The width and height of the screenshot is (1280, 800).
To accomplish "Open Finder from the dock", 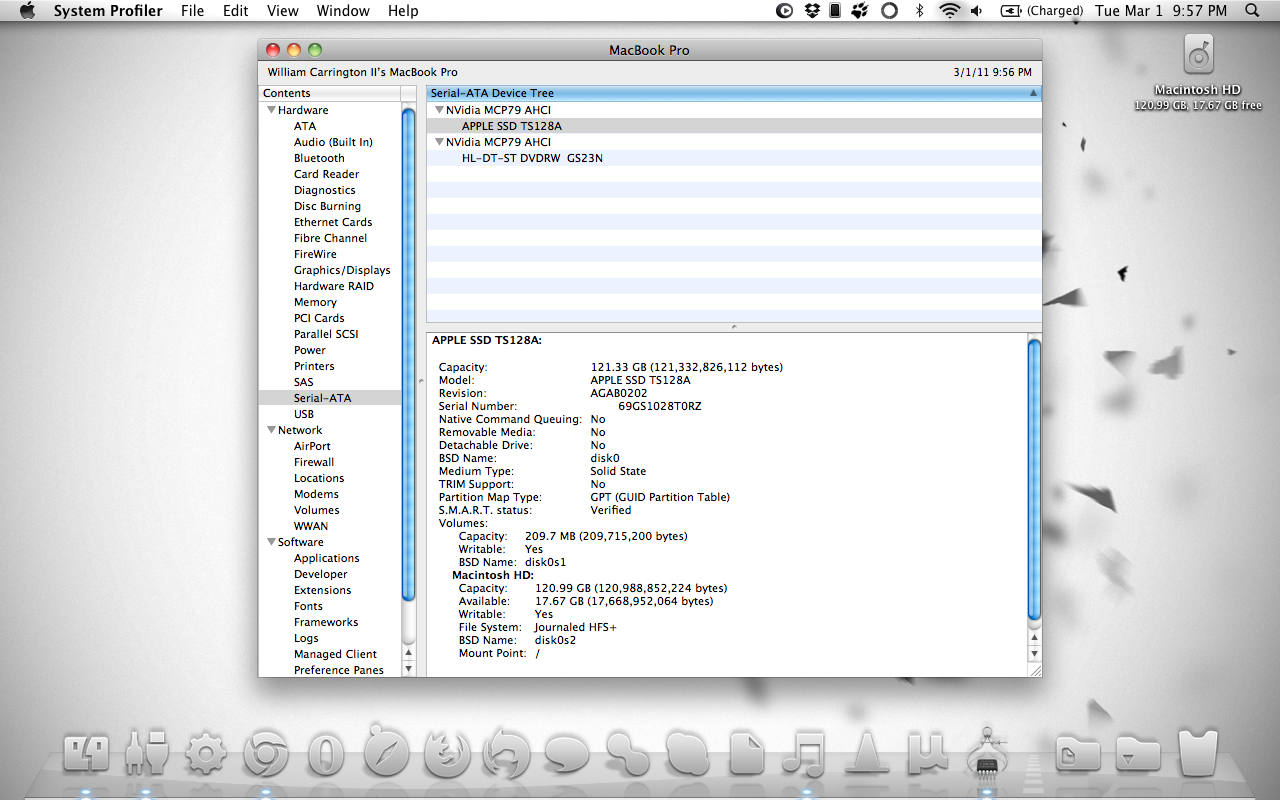I will (86, 752).
